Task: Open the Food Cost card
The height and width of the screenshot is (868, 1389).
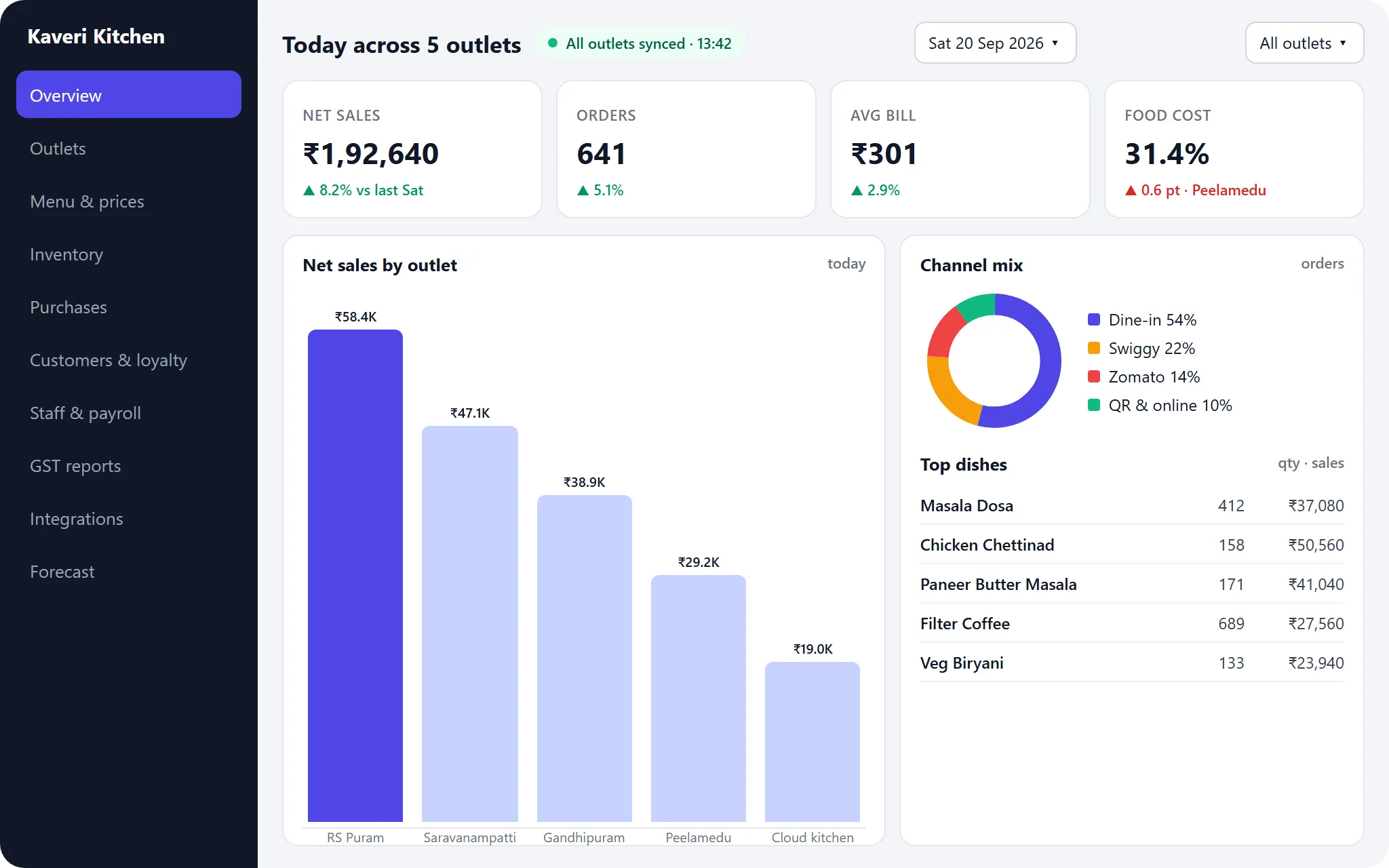Action: (x=1234, y=149)
